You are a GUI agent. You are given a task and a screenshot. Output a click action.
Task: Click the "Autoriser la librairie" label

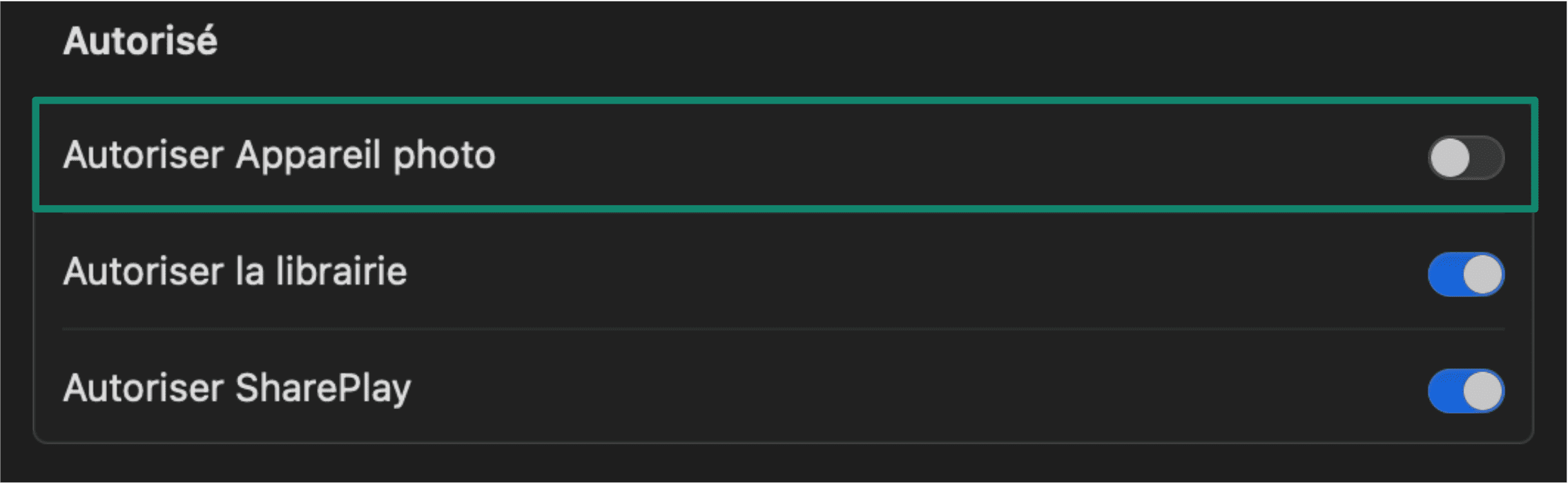point(235,272)
